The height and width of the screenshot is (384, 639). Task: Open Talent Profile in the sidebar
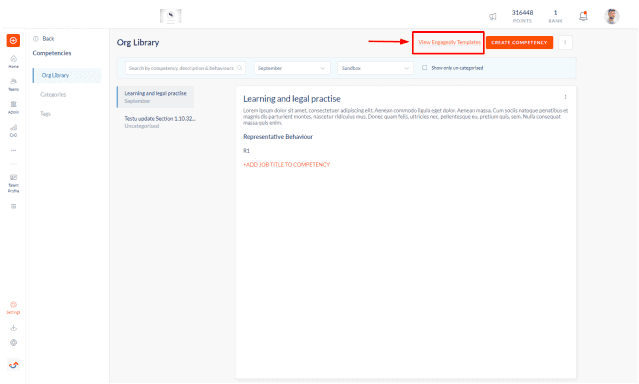(13, 183)
